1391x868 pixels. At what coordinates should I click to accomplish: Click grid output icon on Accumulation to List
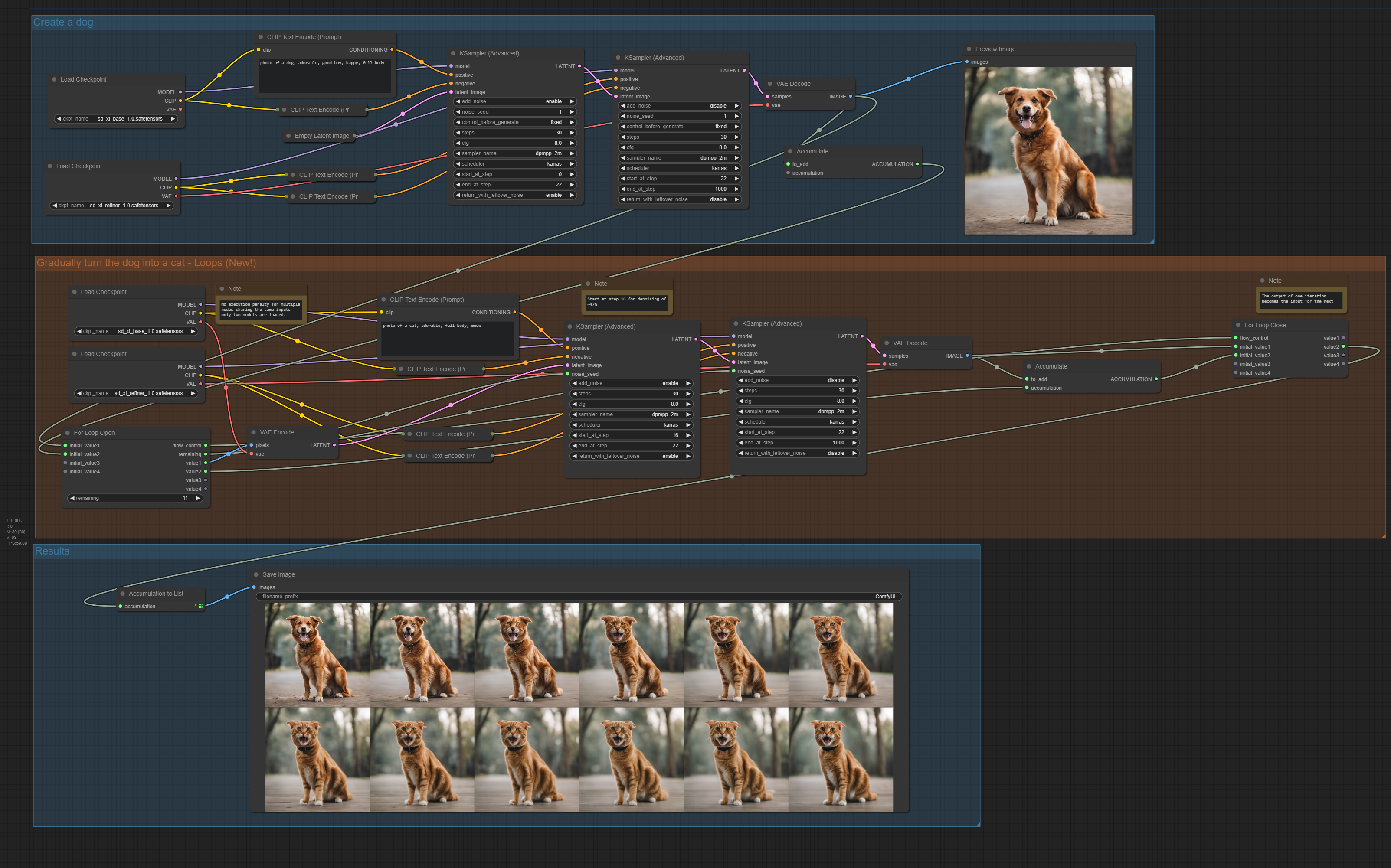pos(200,606)
